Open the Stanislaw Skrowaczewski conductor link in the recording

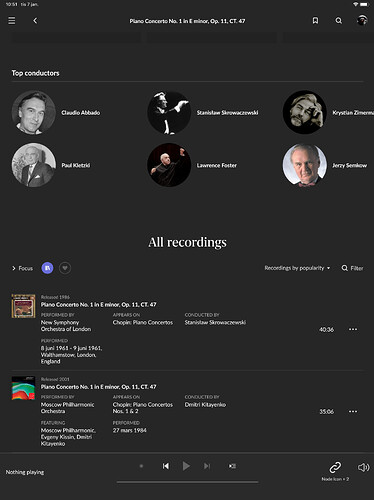[x=215, y=322]
